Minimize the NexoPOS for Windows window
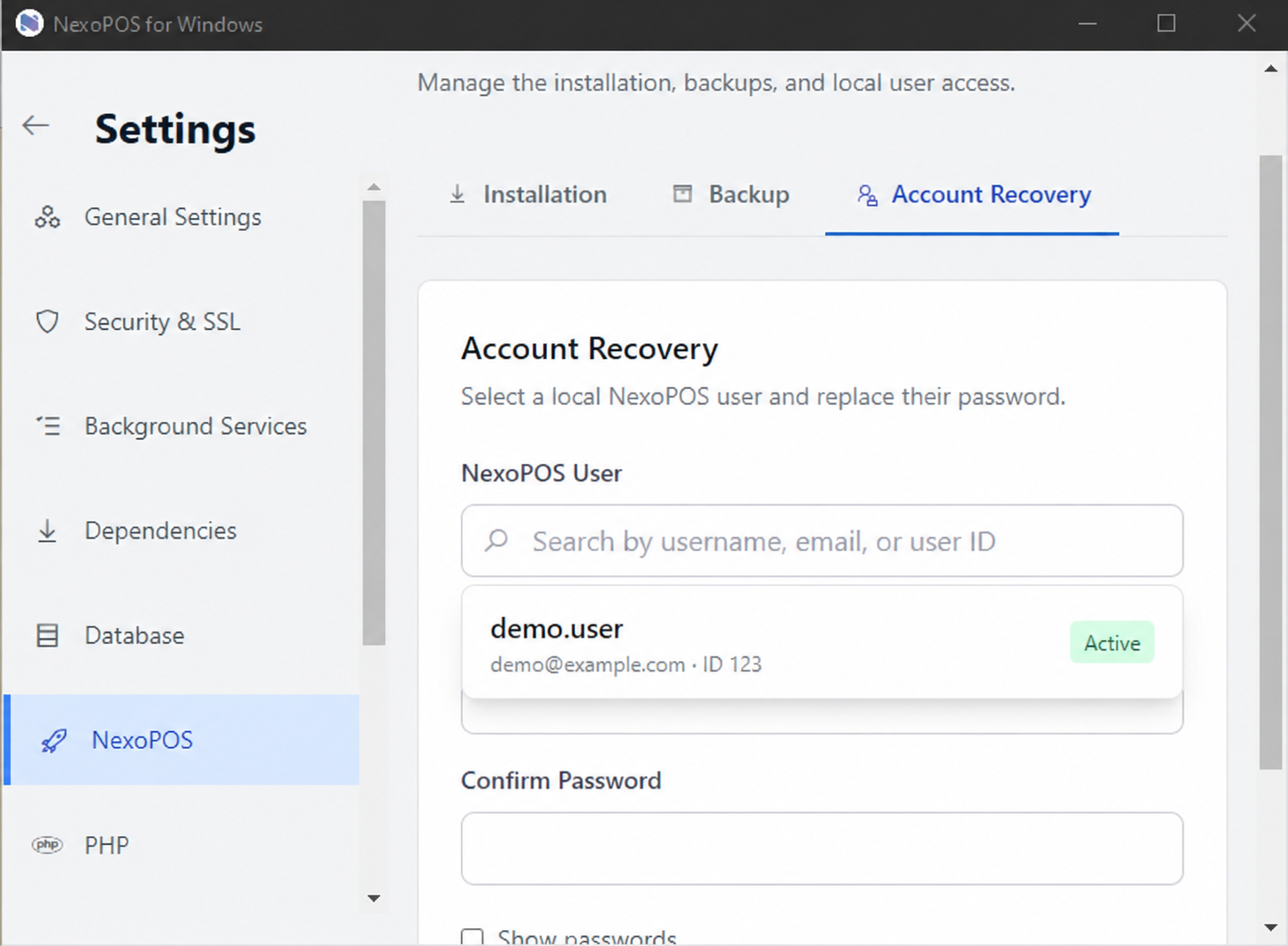 pyautogui.click(x=1088, y=24)
